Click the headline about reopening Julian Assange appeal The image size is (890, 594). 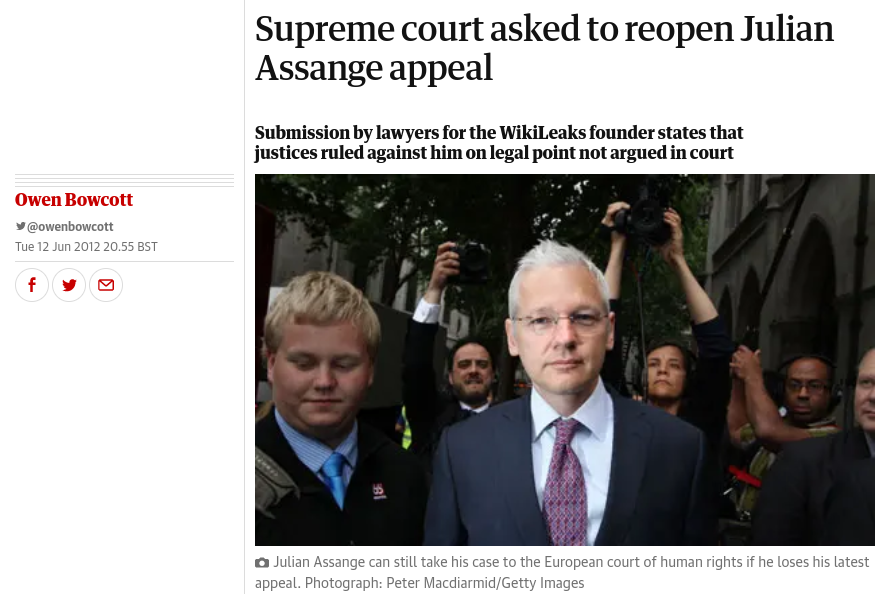coord(544,48)
